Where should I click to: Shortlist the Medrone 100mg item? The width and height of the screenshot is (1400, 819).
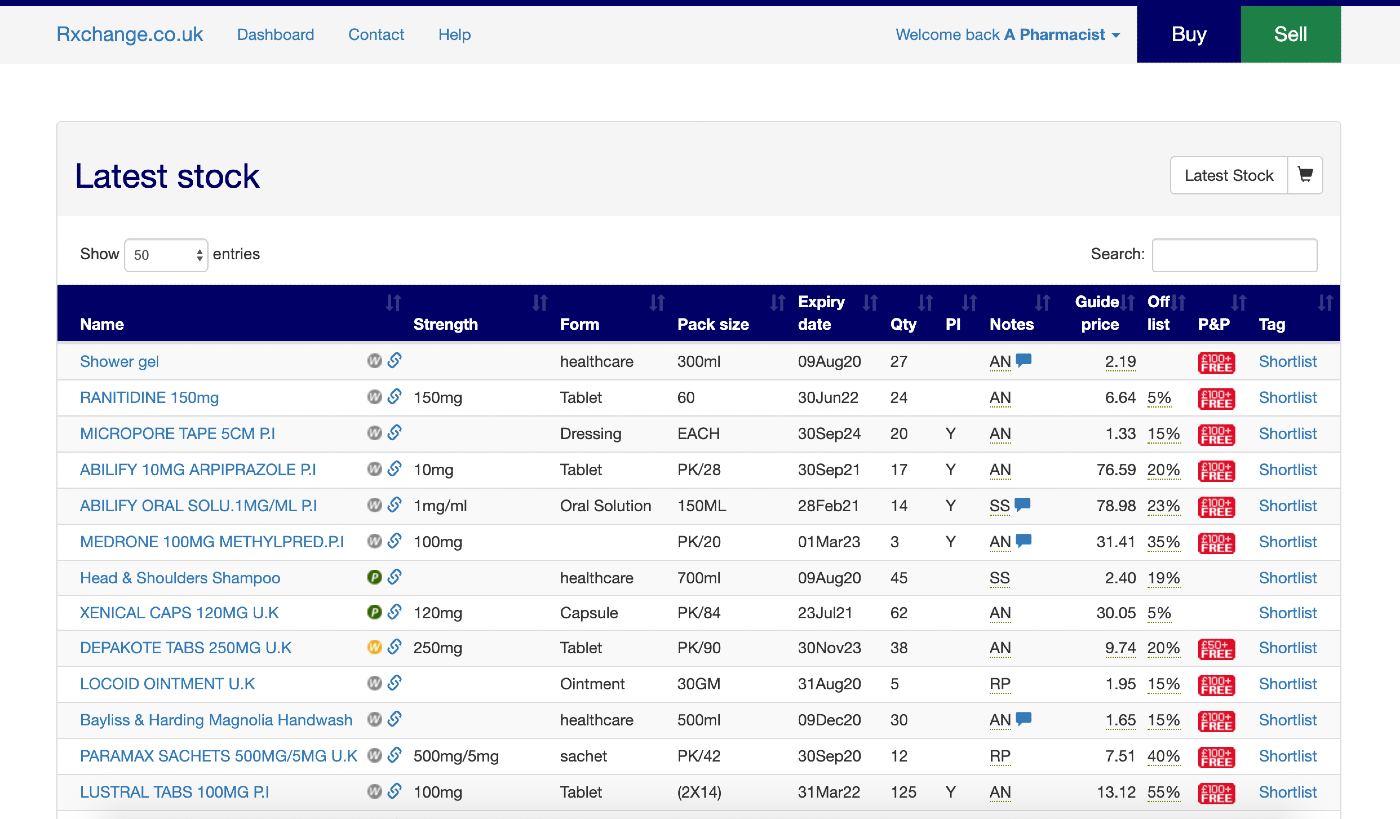1287,541
